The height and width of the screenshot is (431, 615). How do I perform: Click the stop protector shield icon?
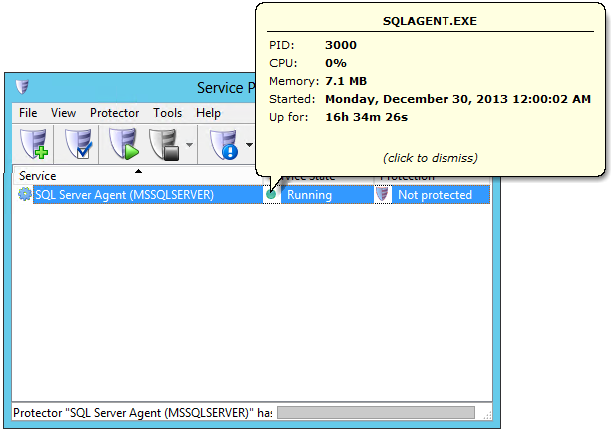click(164, 145)
